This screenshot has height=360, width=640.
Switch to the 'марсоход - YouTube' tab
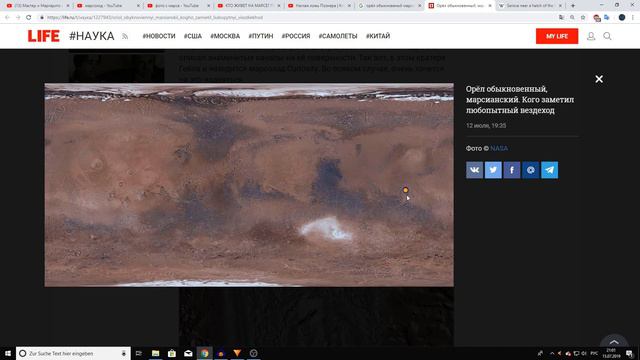click(x=107, y=6)
